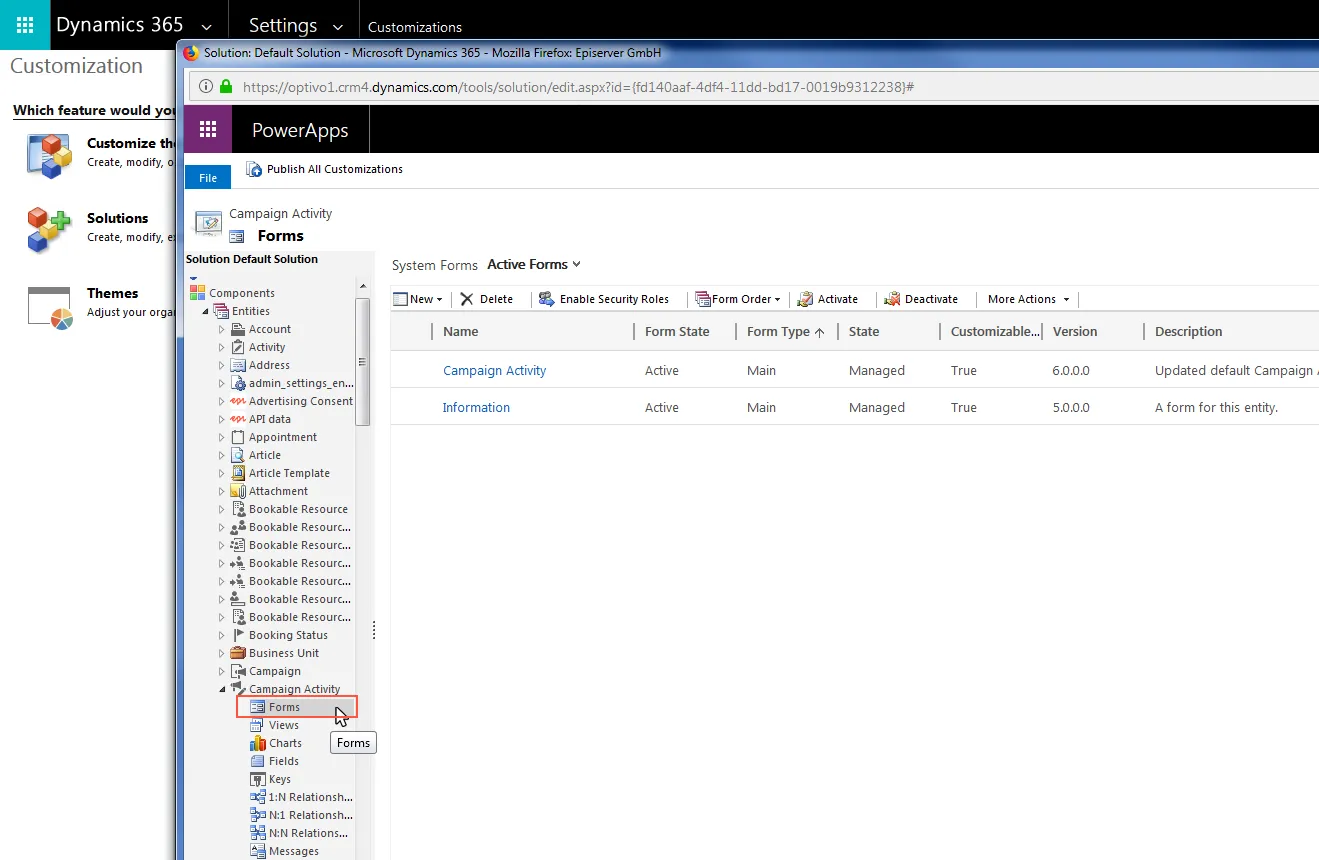Click the Delete X icon in toolbar

click(467, 299)
